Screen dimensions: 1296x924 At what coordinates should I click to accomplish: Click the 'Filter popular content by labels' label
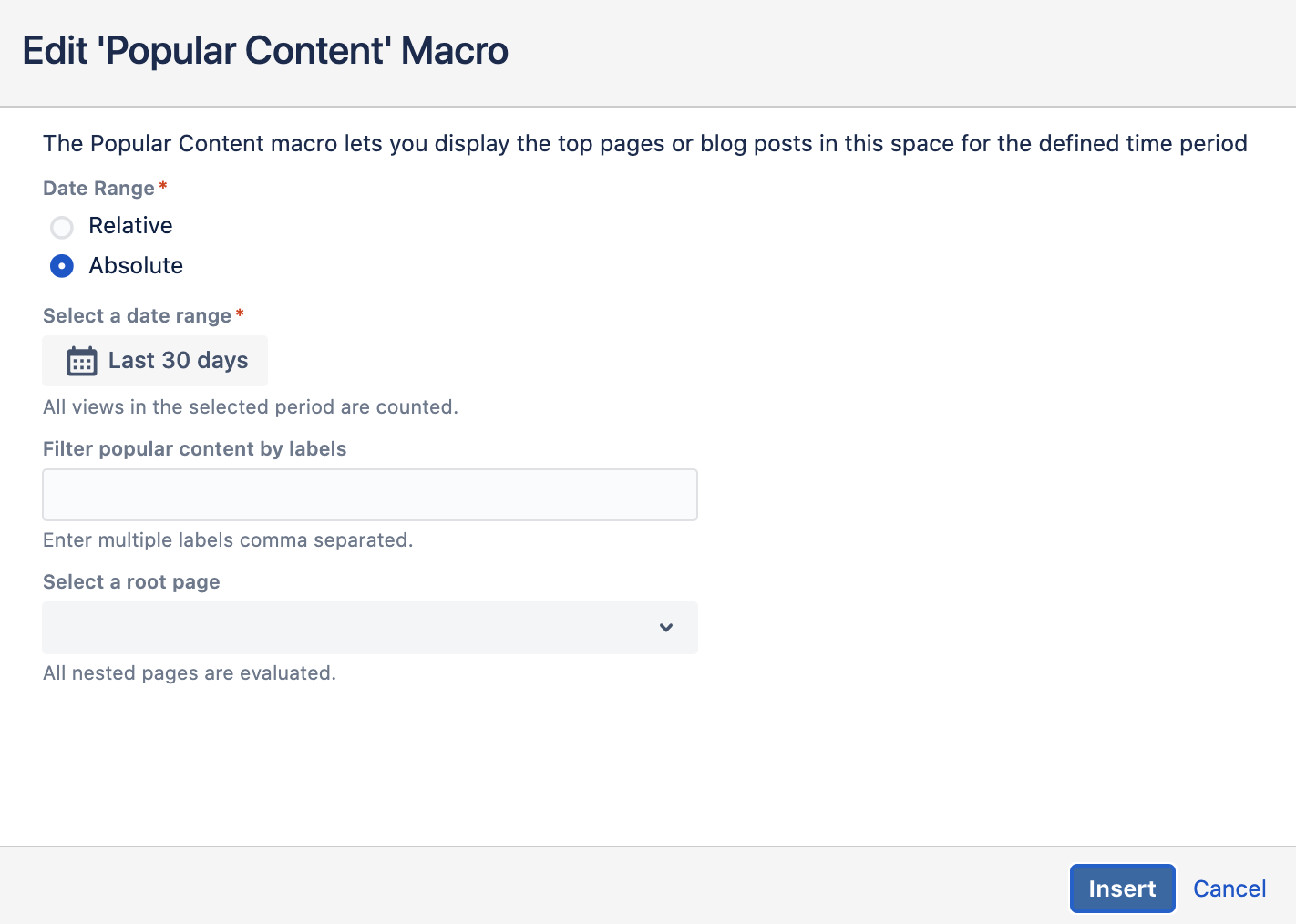pyautogui.click(x=194, y=449)
